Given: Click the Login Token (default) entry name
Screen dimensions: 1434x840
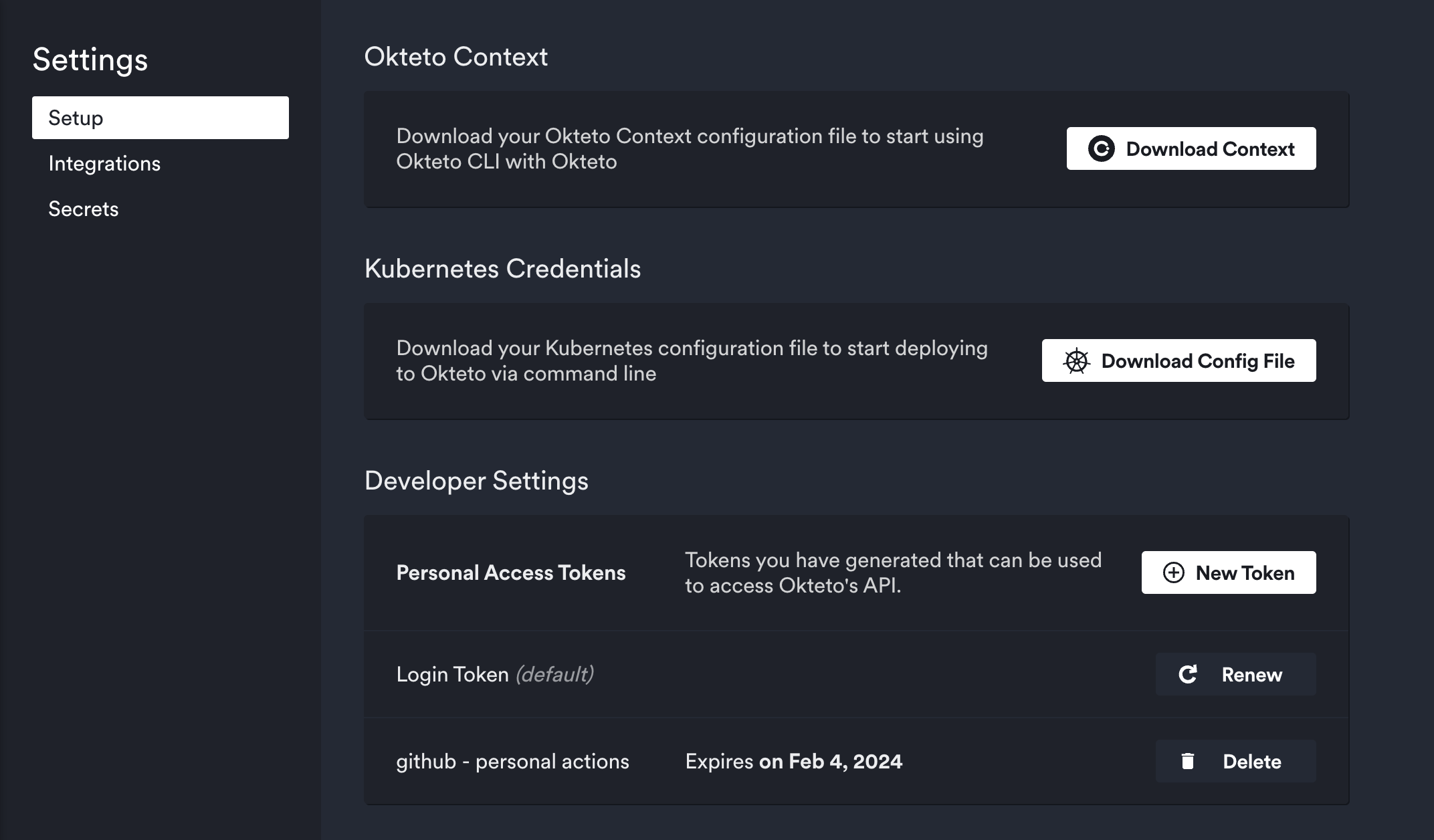Looking at the screenshot, I should (x=495, y=674).
